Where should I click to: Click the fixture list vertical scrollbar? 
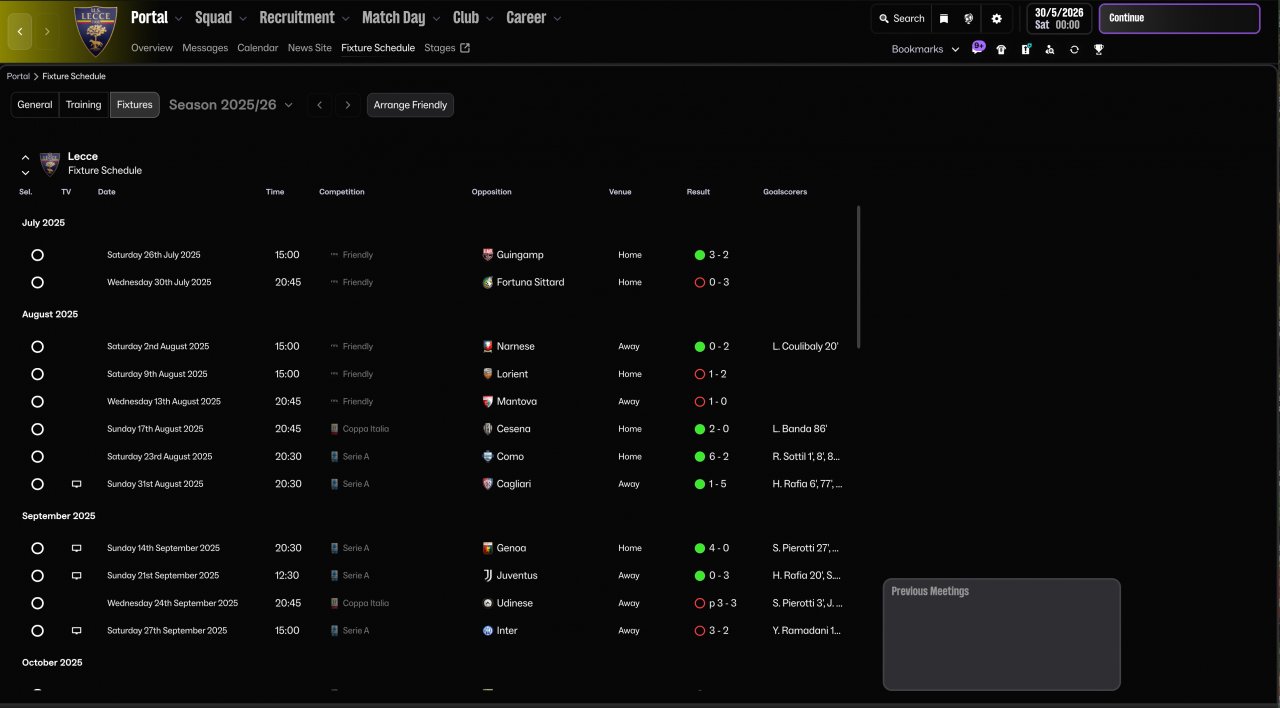click(x=858, y=277)
